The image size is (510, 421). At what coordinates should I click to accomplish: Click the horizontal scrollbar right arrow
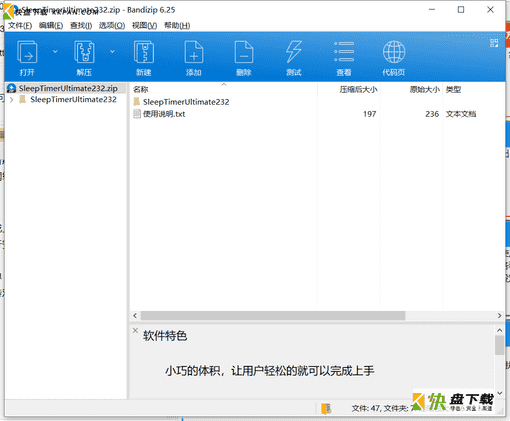[x=499, y=315]
